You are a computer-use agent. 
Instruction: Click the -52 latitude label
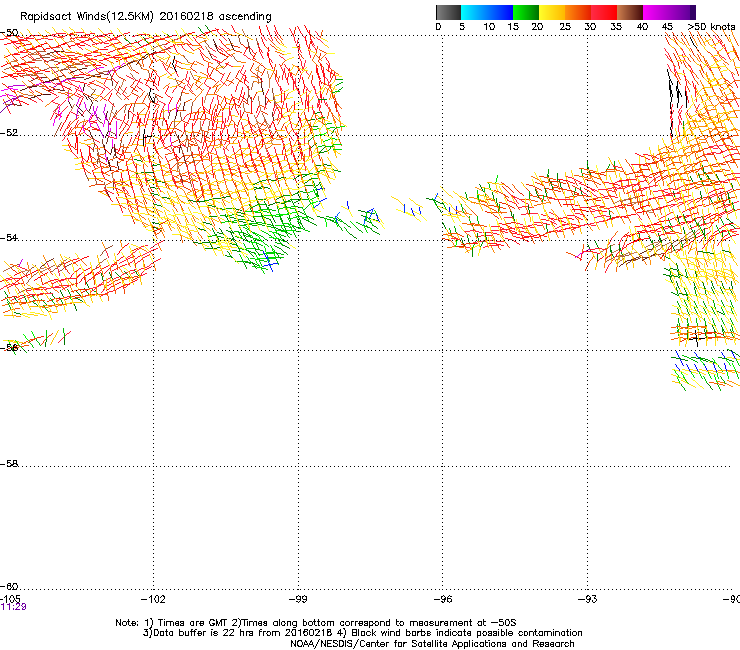9,133
